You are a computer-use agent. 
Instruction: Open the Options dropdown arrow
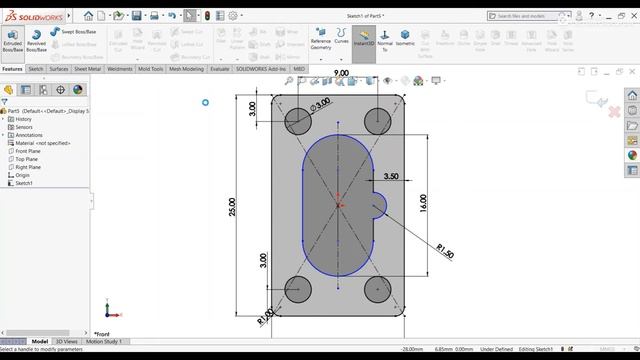pyautogui.click(x=242, y=16)
